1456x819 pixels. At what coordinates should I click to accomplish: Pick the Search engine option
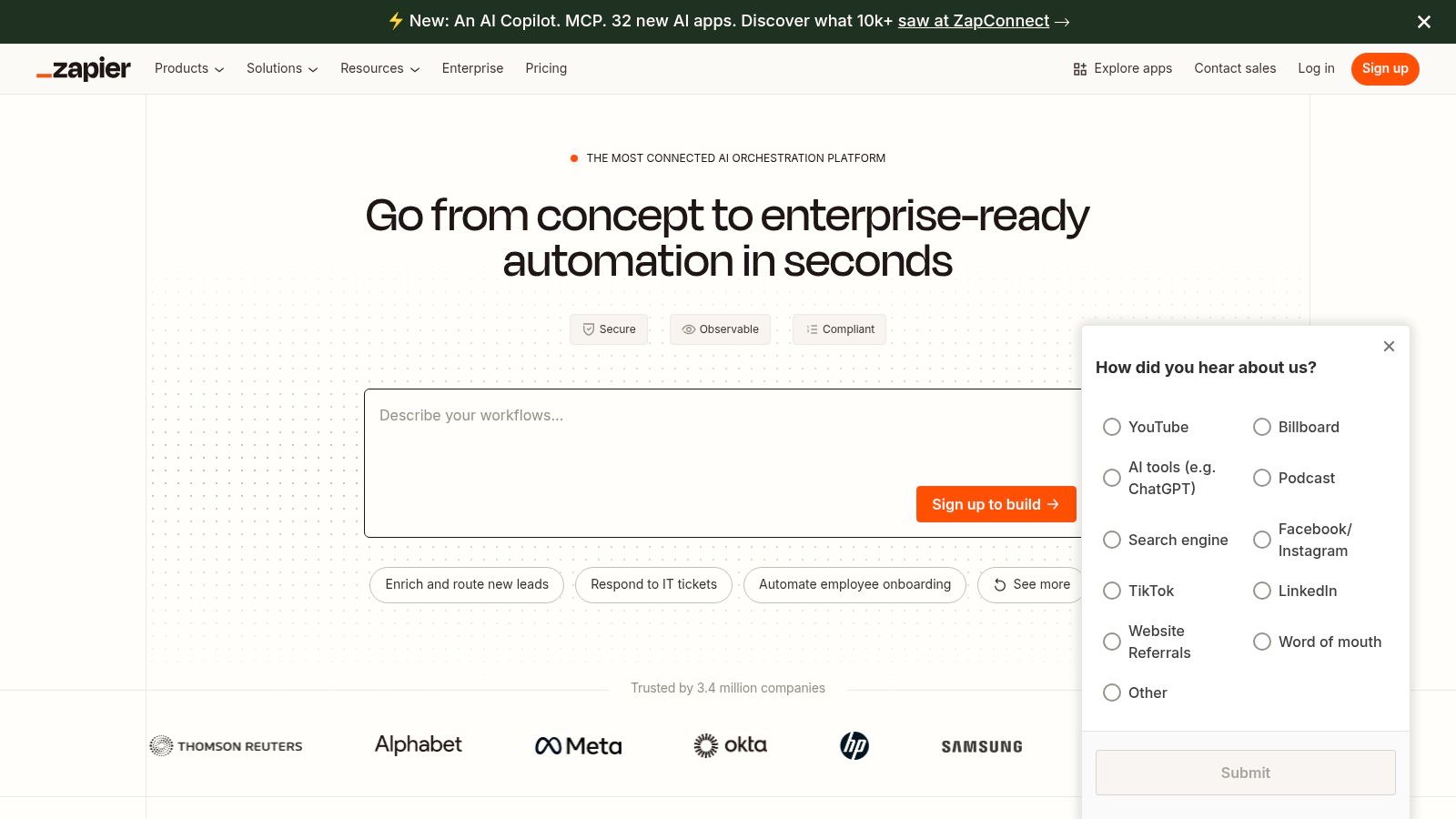point(1112,540)
